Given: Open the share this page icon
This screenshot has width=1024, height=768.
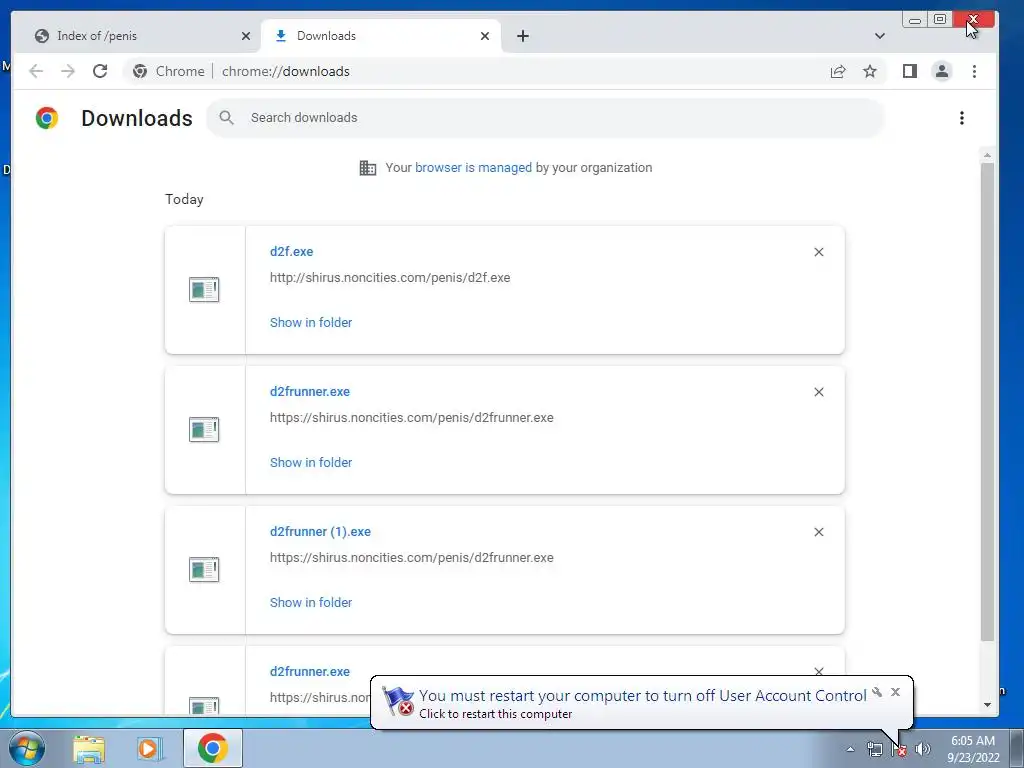Looking at the screenshot, I should (838, 71).
